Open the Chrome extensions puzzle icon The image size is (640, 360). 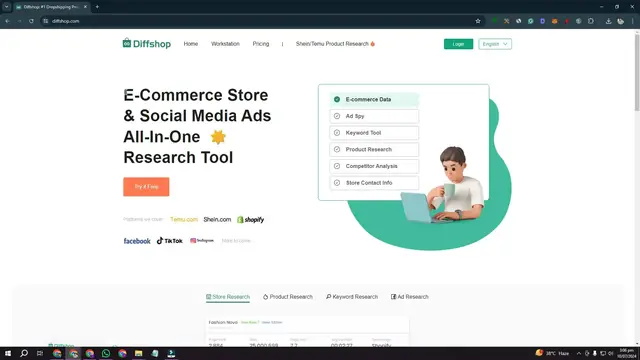pyautogui.click(x=591, y=21)
